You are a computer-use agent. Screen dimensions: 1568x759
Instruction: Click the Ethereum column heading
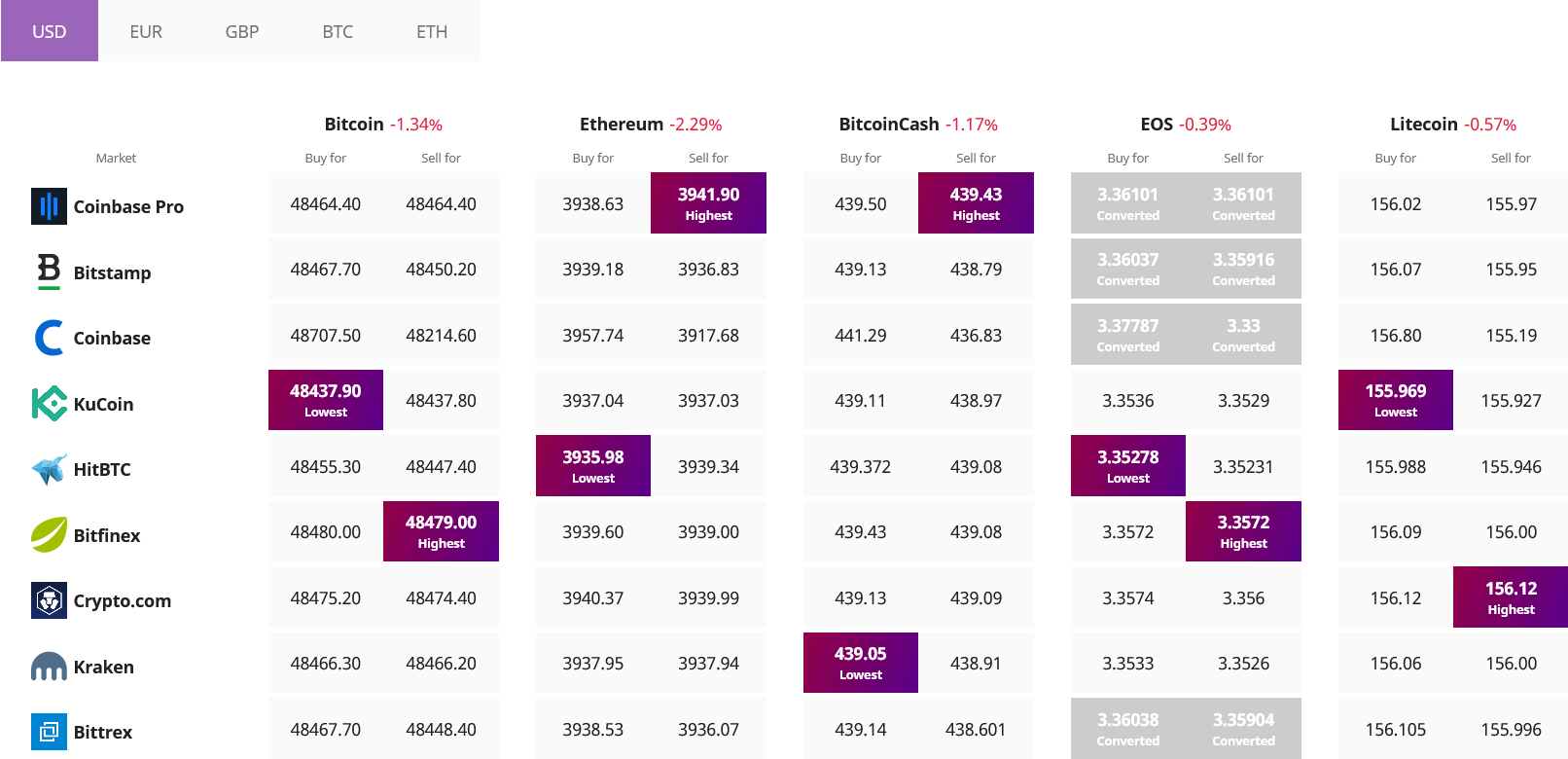[x=622, y=124]
